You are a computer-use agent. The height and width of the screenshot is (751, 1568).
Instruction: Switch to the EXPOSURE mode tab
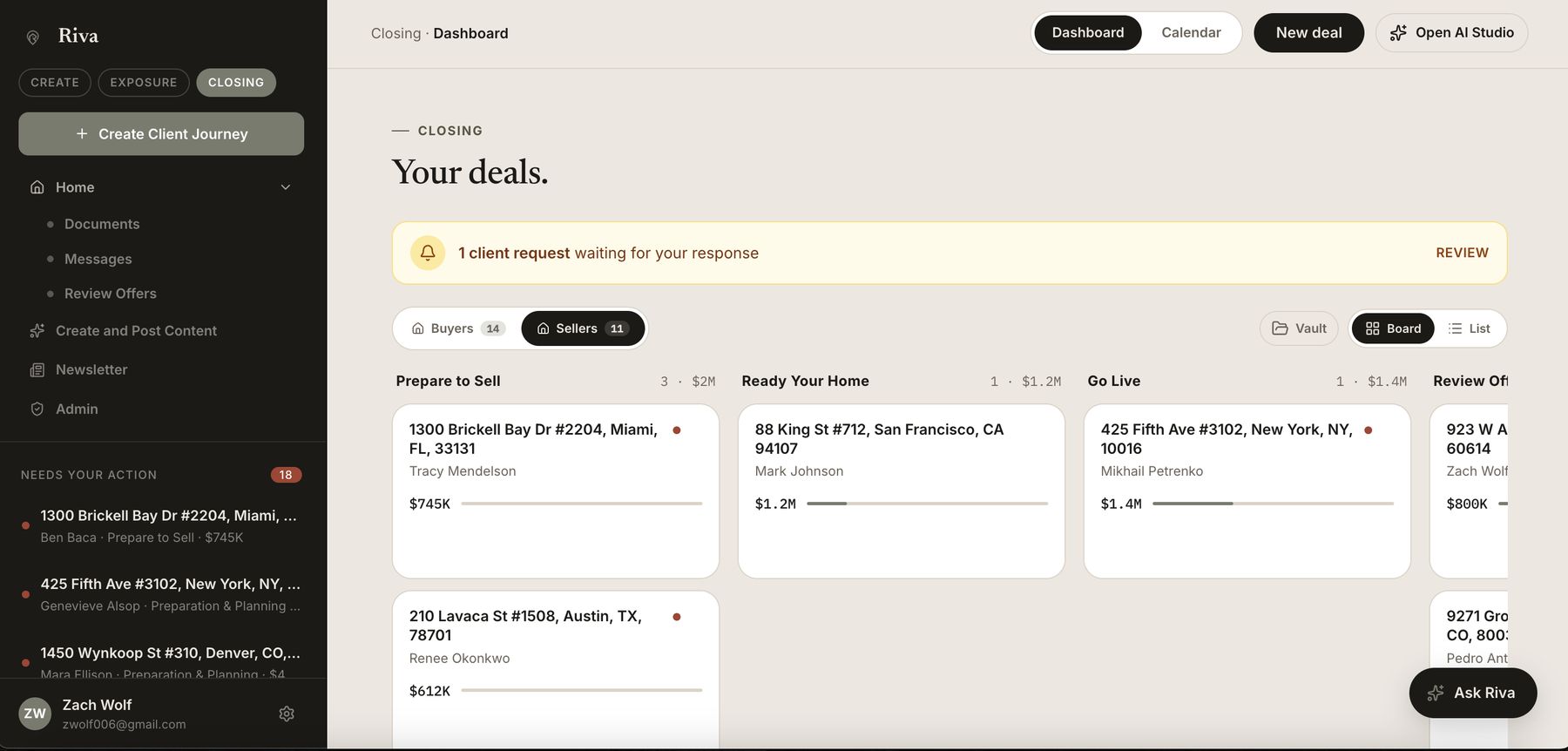click(144, 83)
